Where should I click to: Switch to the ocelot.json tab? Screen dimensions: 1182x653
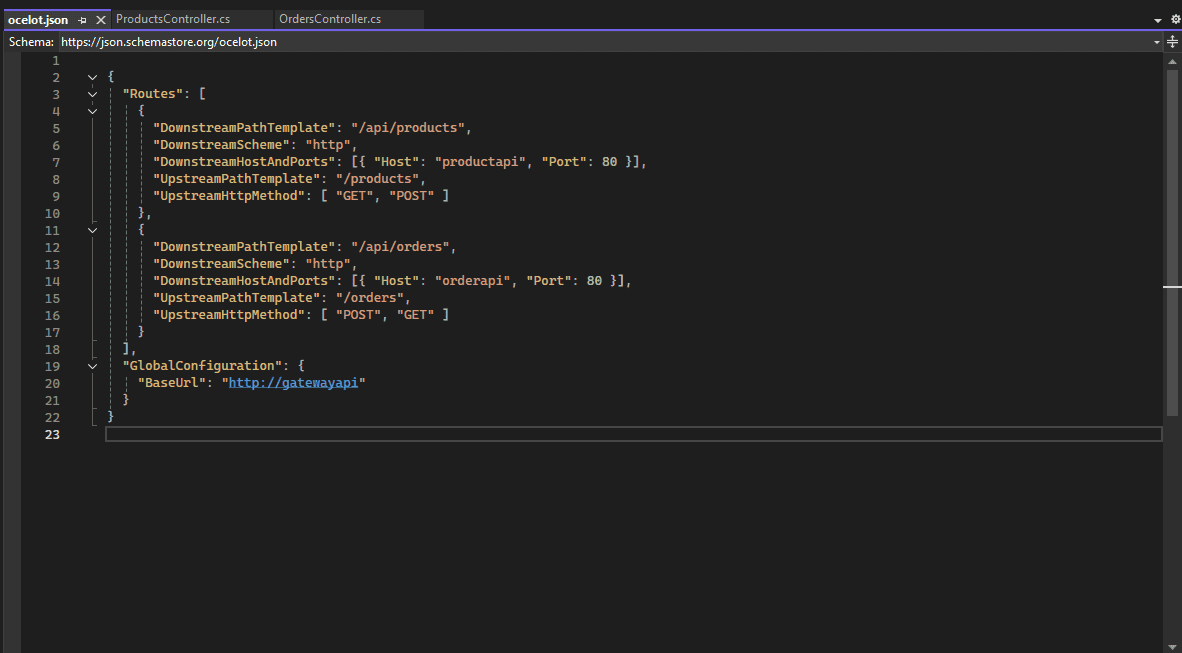coord(38,20)
